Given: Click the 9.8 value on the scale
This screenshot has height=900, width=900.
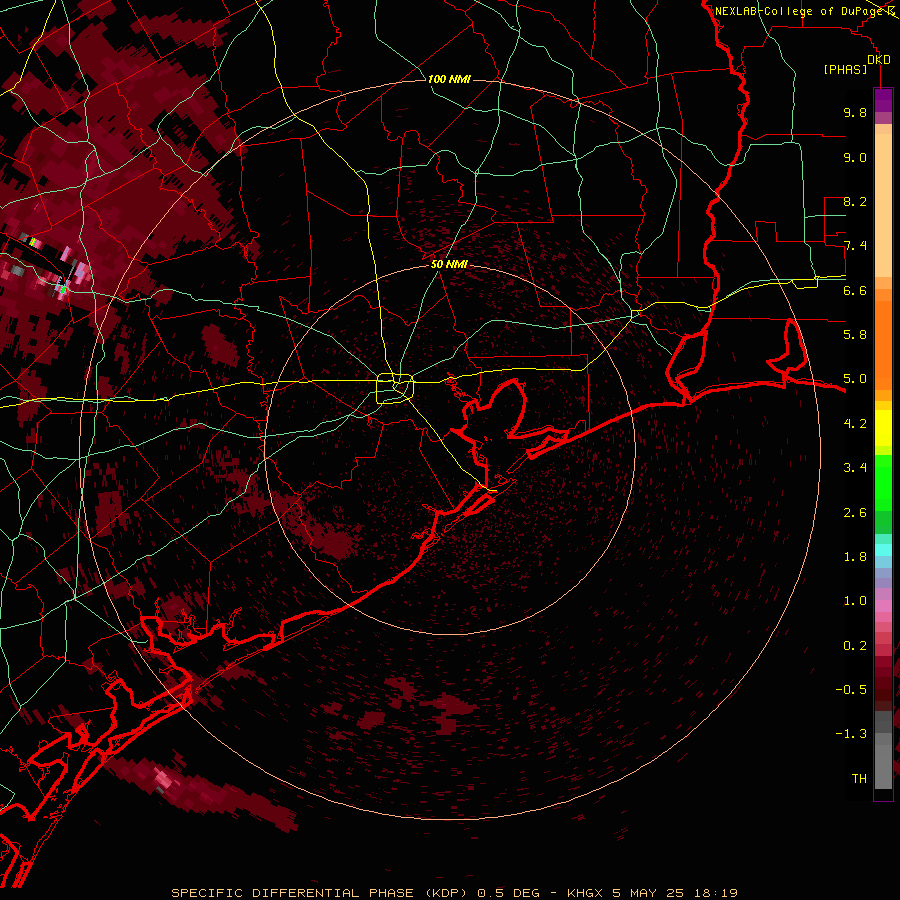Looking at the screenshot, I should [x=855, y=112].
